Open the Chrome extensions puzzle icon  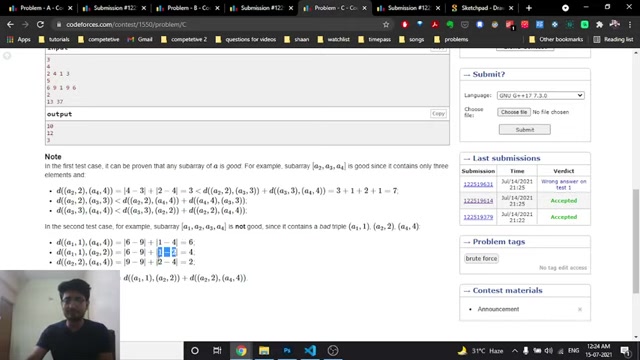tap(599, 24)
